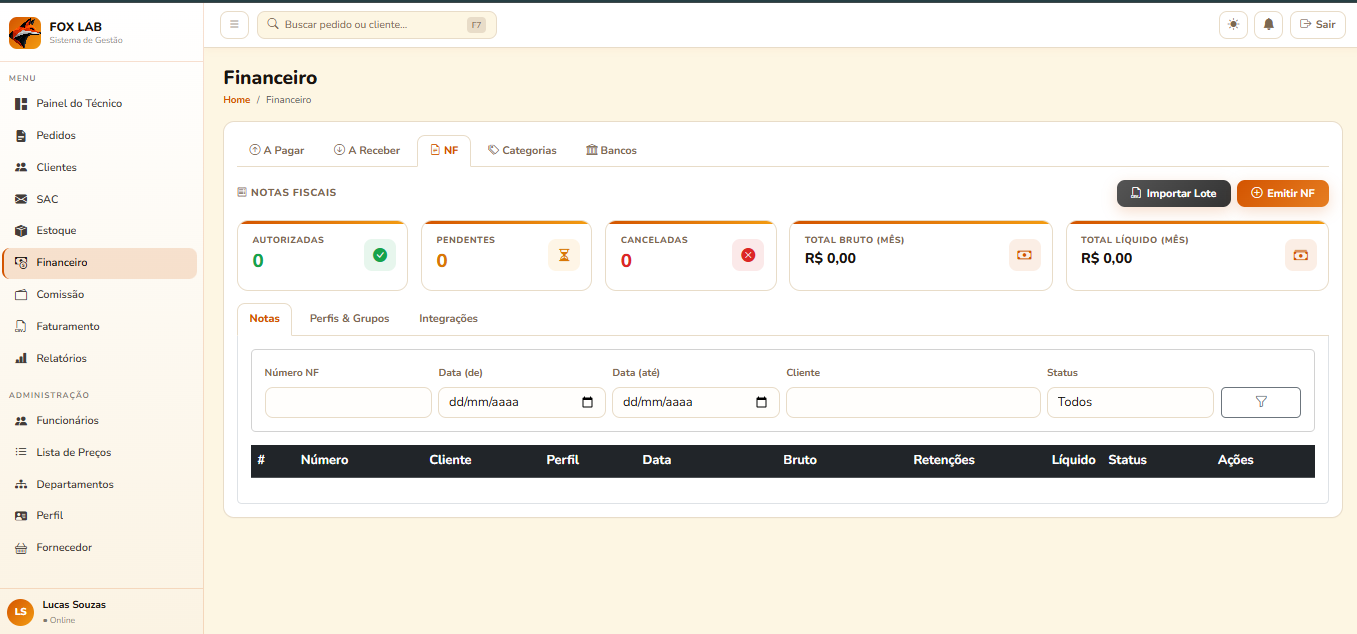Click the filter funnel icon button
Viewport: 1357px width, 634px height.
[x=1260, y=402]
